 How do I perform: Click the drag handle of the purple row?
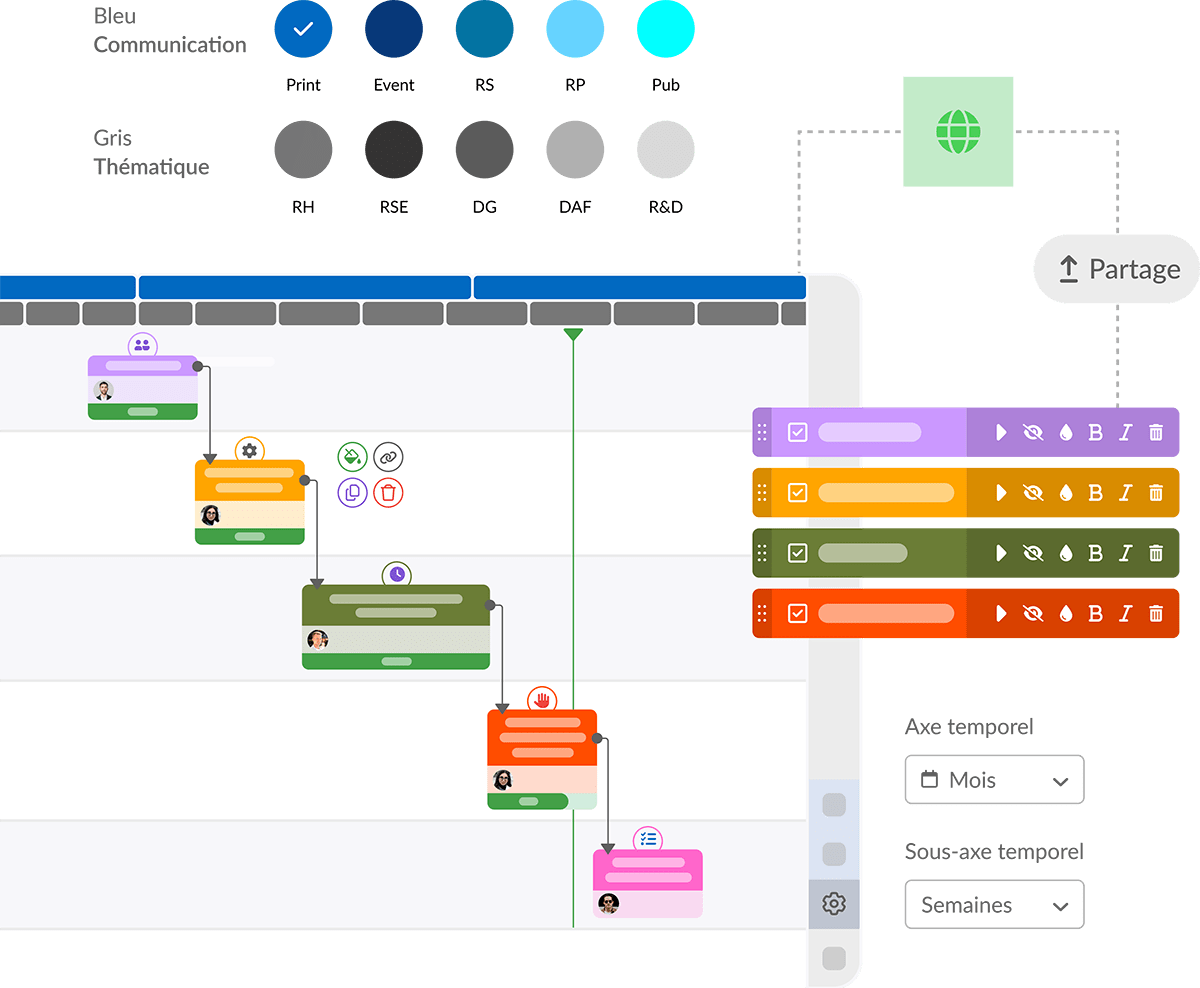click(762, 432)
